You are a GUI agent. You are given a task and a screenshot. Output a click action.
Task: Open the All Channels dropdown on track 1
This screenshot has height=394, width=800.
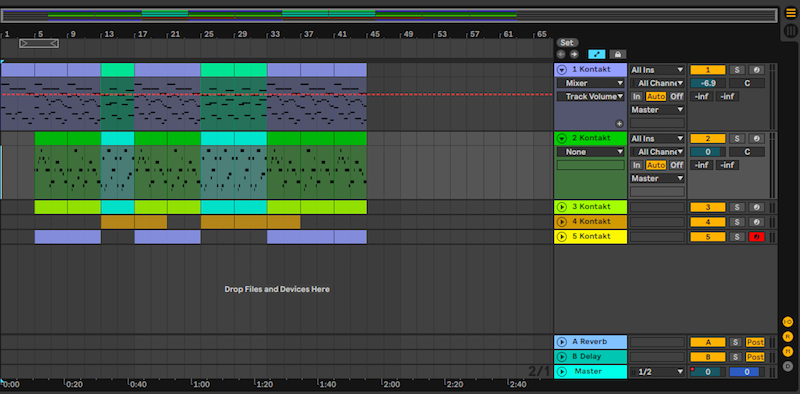tap(657, 83)
